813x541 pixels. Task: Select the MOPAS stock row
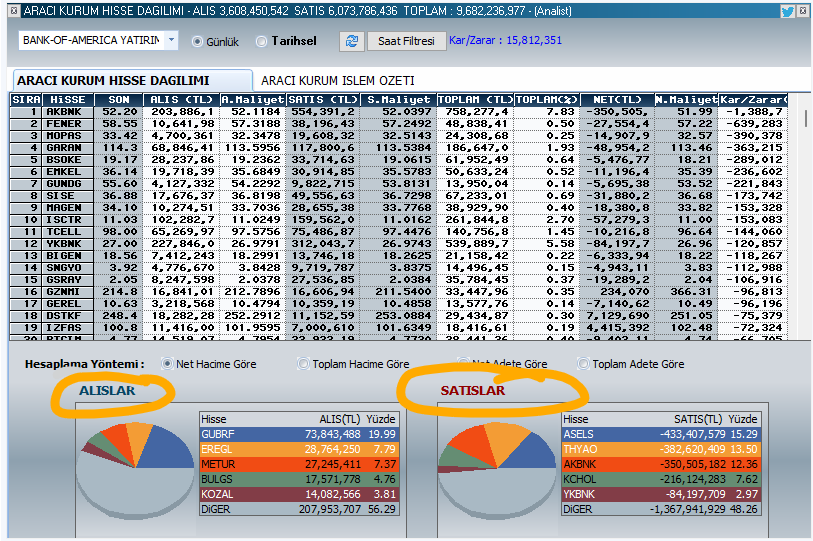399,135
